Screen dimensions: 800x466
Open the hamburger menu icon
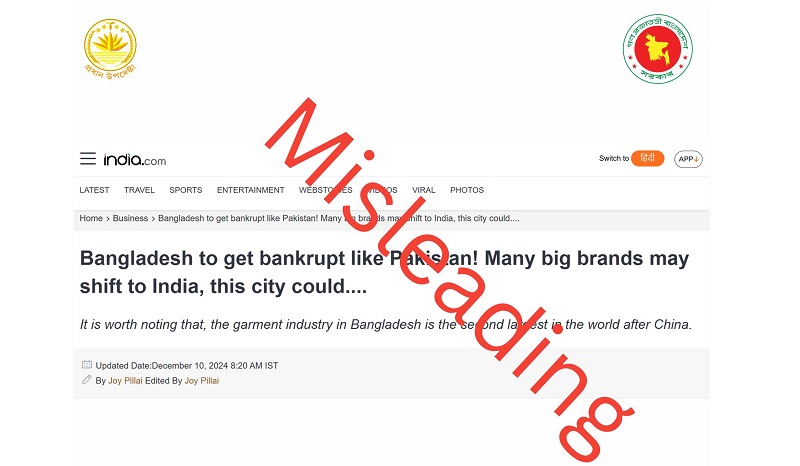tap(88, 159)
